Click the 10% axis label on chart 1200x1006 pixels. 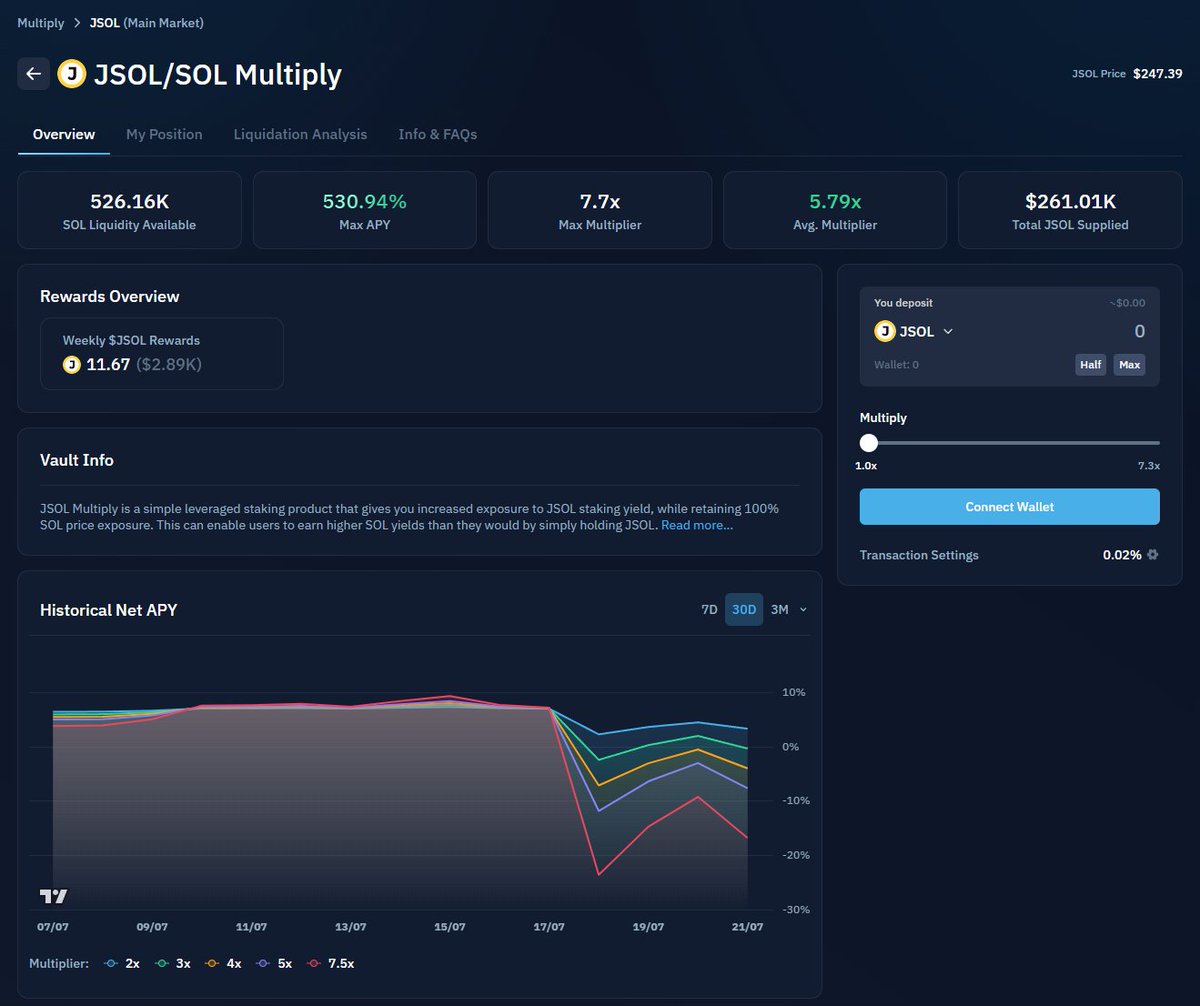[794, 692]
